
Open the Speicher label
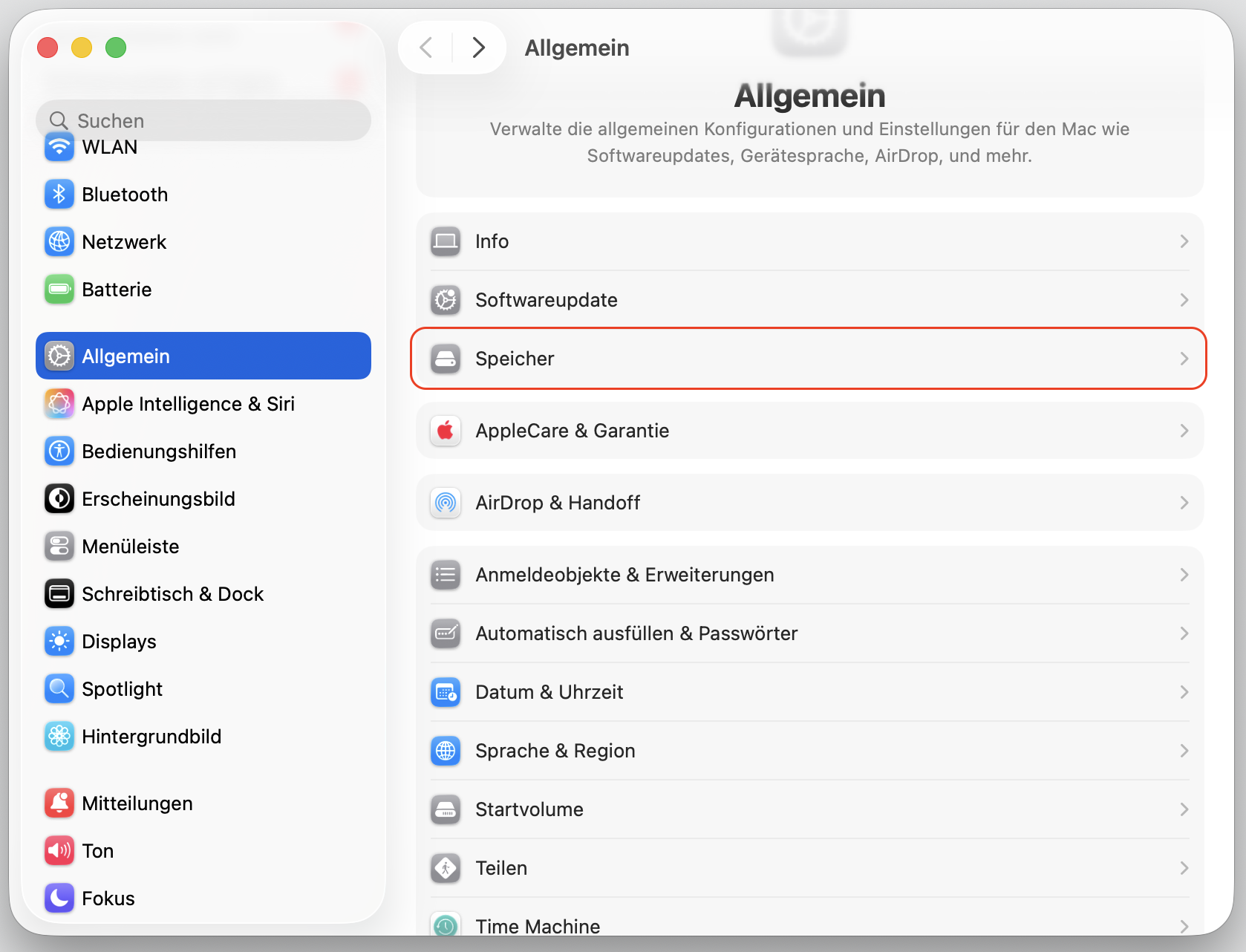click(x=515, y=359)
